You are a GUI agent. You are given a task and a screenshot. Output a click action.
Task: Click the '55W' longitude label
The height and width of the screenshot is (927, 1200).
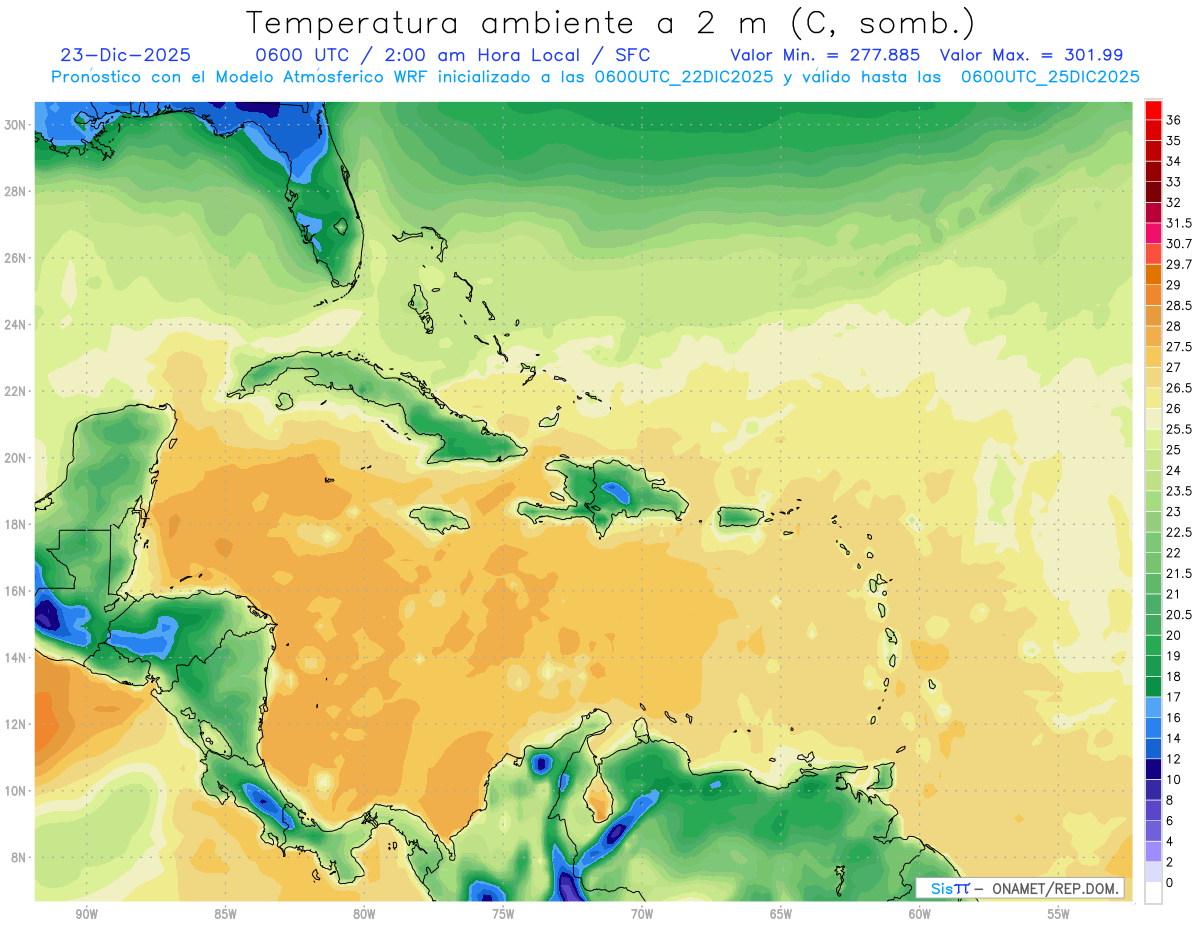[1059, 914]
